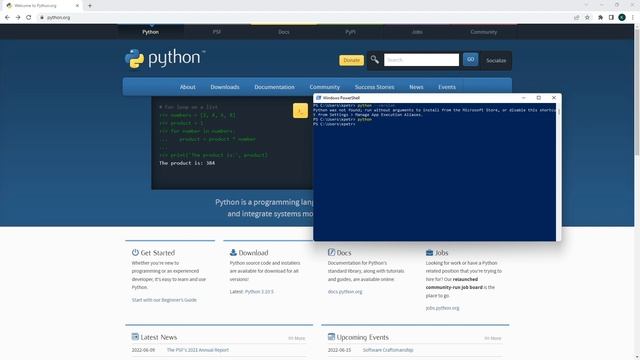Open the Downloads menu
The height and width of the screenshot is (360, 640).
coord(225,87)
